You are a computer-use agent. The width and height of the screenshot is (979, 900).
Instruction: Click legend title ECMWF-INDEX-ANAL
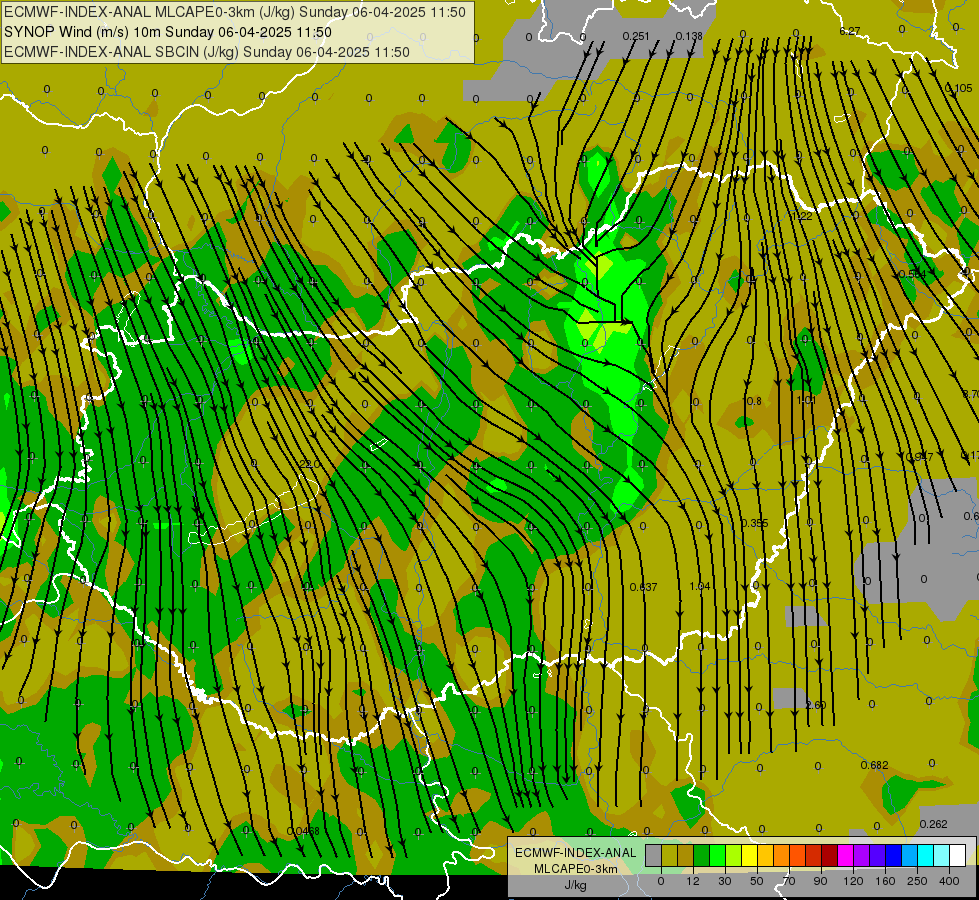(x=575, y=853)
